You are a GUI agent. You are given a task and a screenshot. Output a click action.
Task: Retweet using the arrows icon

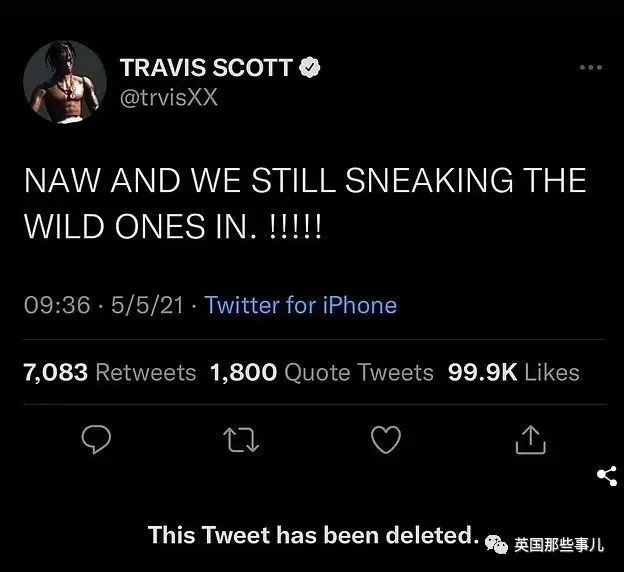pyautogui.click(x=241, y=440)
